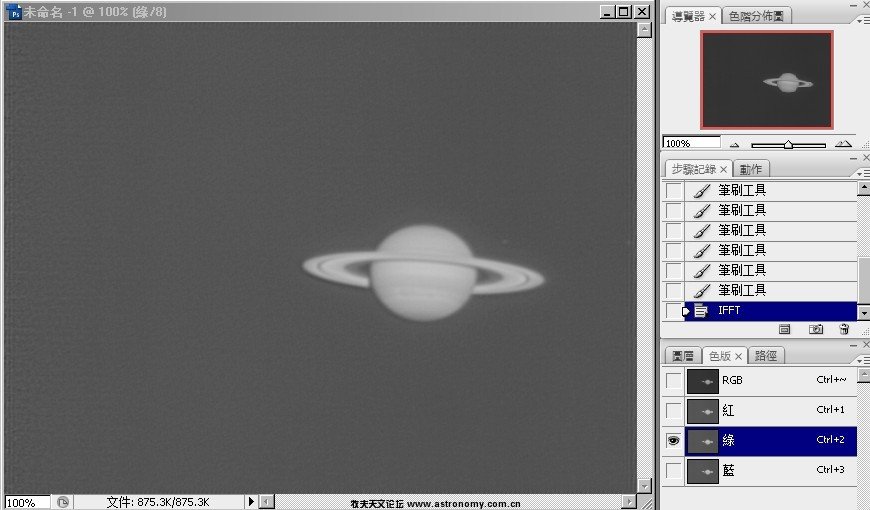Click Channels panel scrollbar up arrow
Image resolution: width=870 pixels, height=510 pixels.
click(863, 376)
